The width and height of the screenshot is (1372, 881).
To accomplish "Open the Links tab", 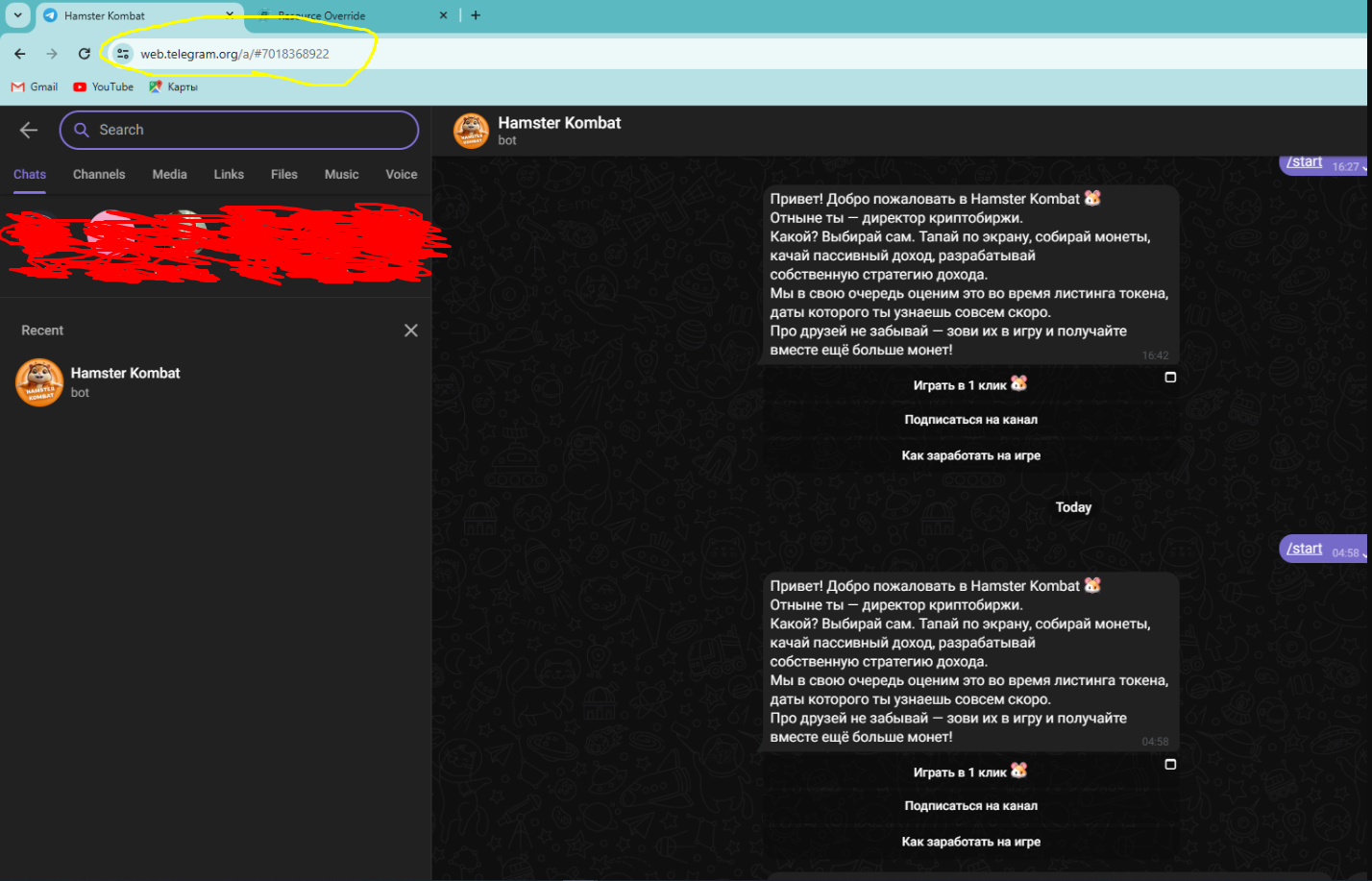I will [229, 174].
